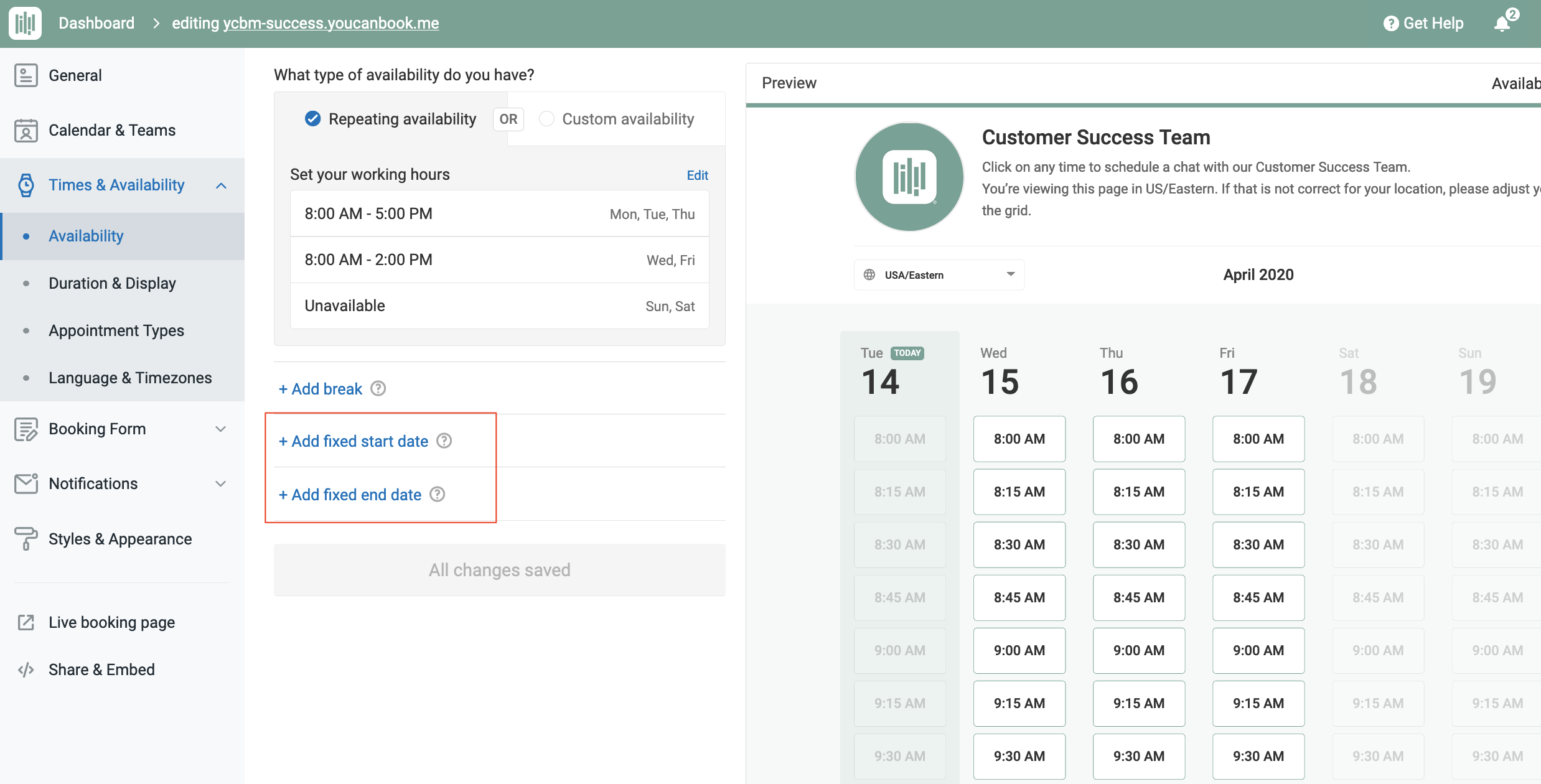This screenshot has height=784, width=1541.
Task: Click the Share & Embed code icon
Action: 26,670
